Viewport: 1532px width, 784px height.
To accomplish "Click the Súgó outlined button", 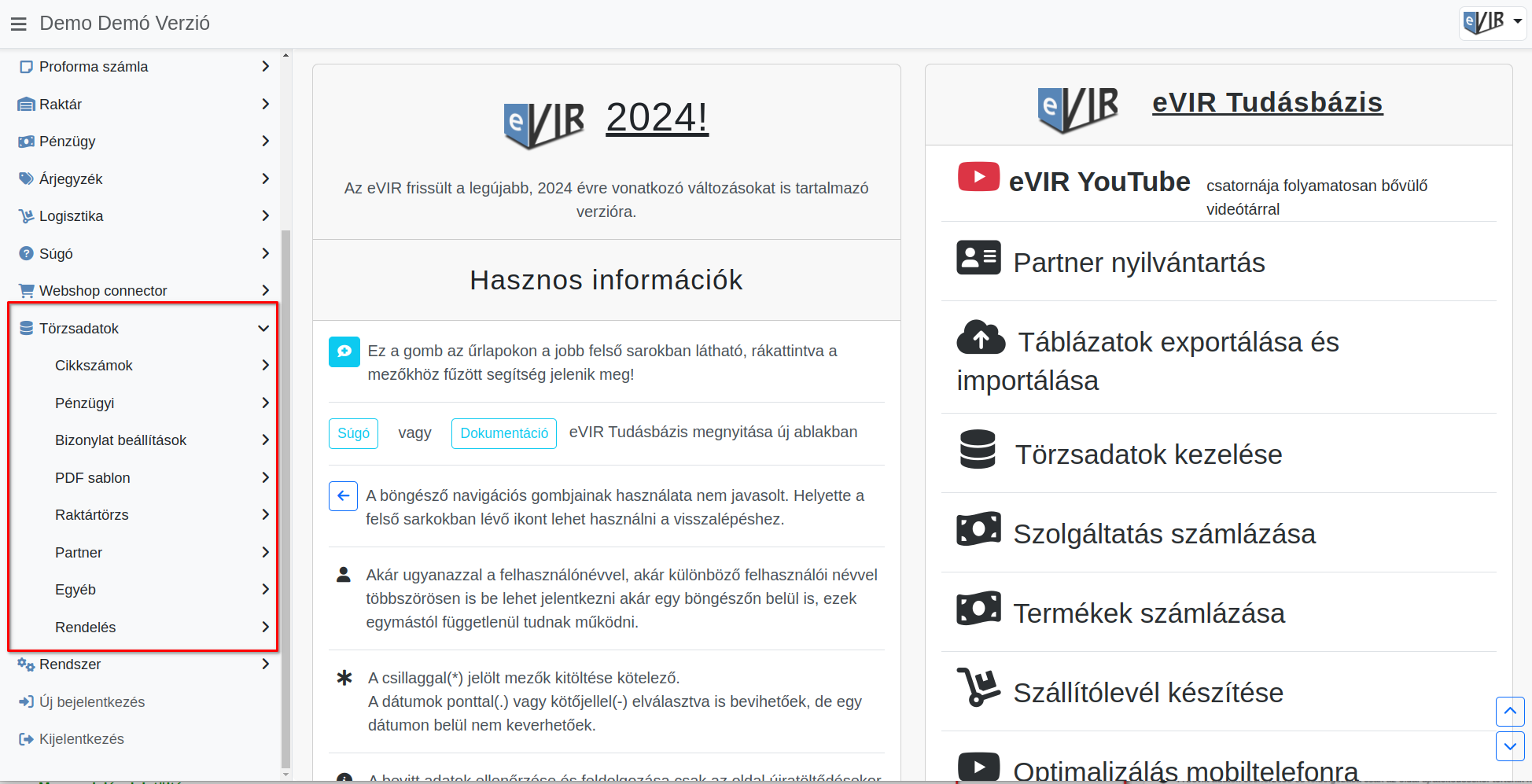I will (x=353, y=433).
